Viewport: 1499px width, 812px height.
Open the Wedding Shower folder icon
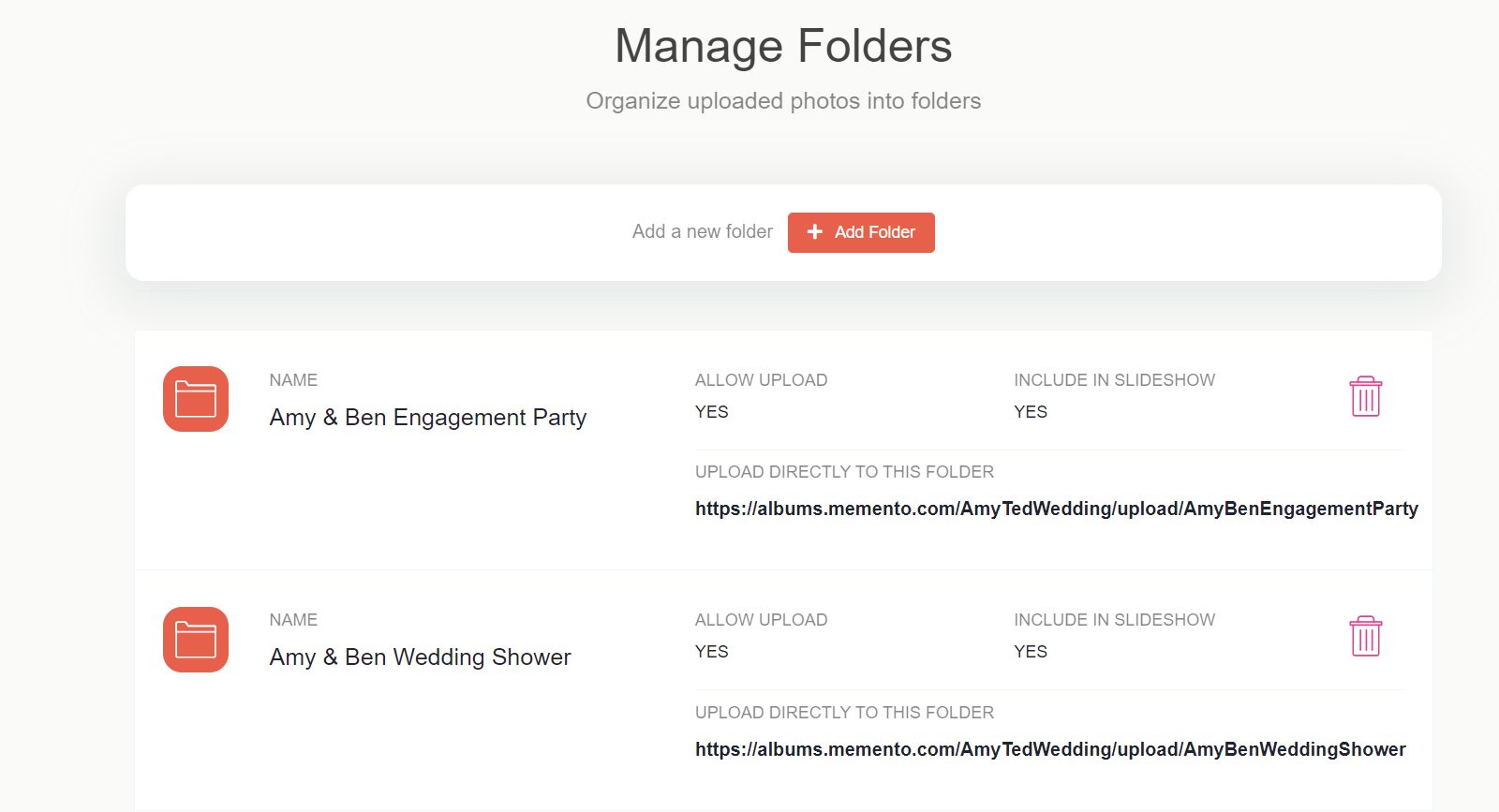click(x=196, y=640)
